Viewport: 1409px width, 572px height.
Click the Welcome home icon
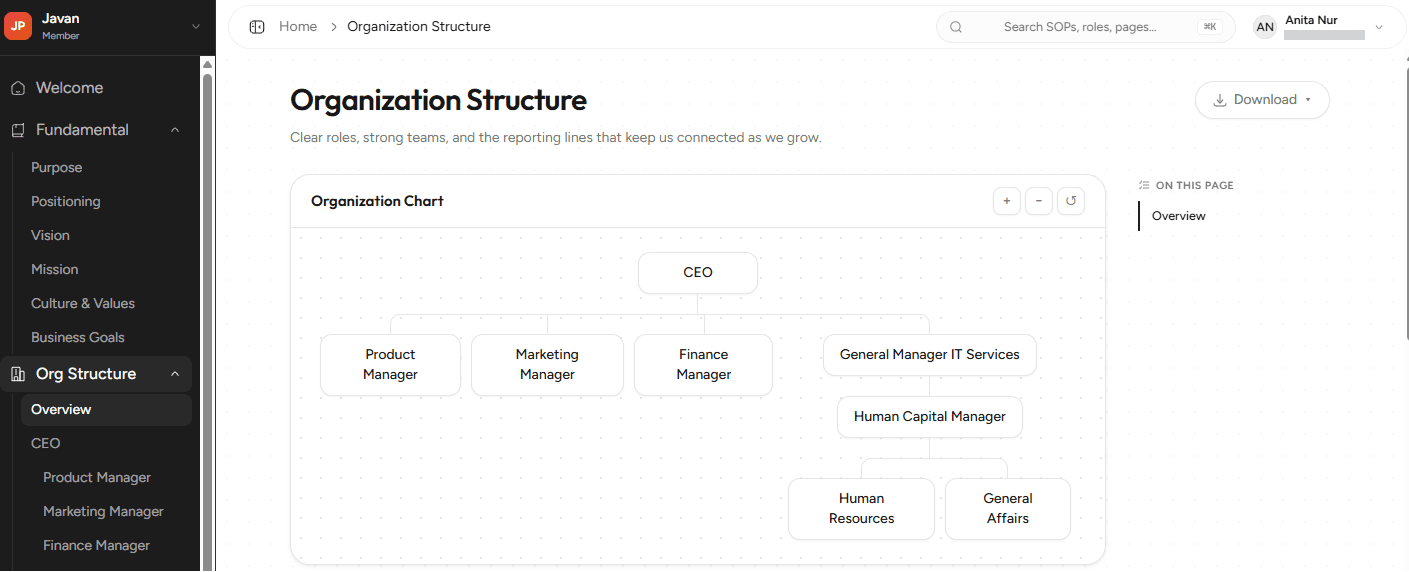(x=18, y=88)
